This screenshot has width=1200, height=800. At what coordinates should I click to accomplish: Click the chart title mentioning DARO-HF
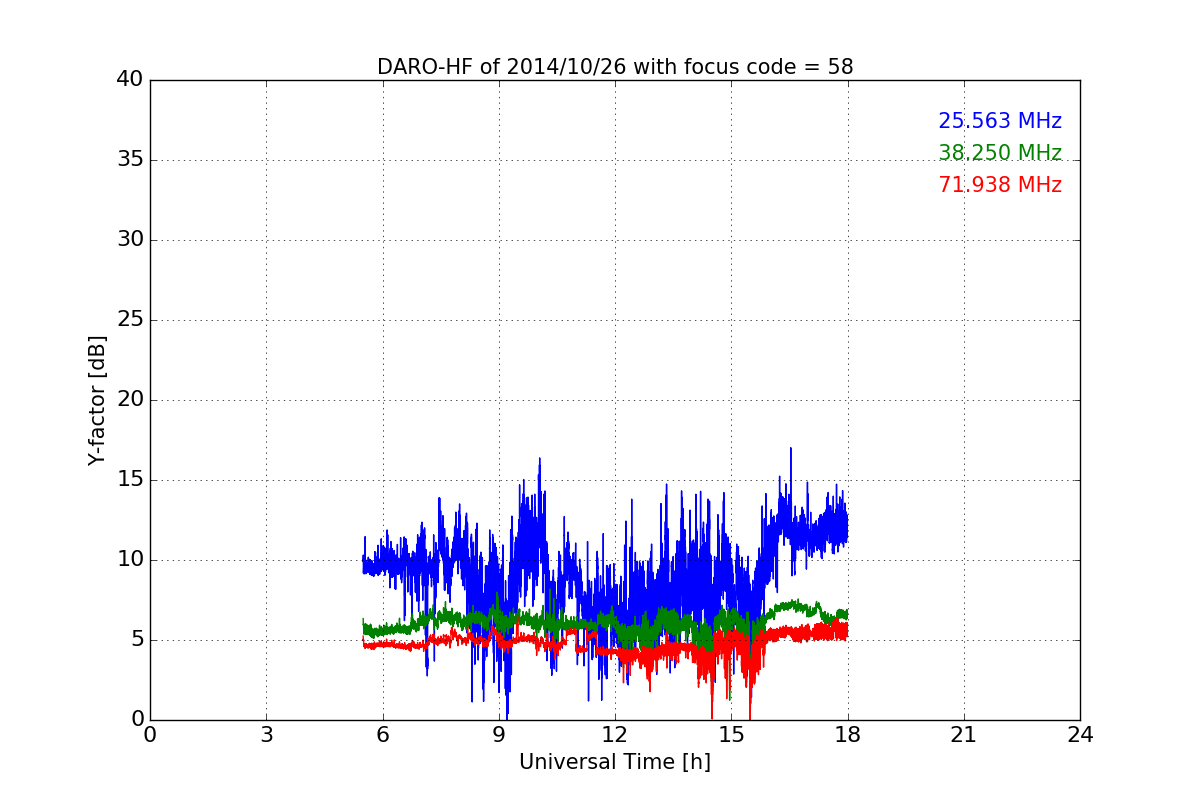(x=615, y=67)
